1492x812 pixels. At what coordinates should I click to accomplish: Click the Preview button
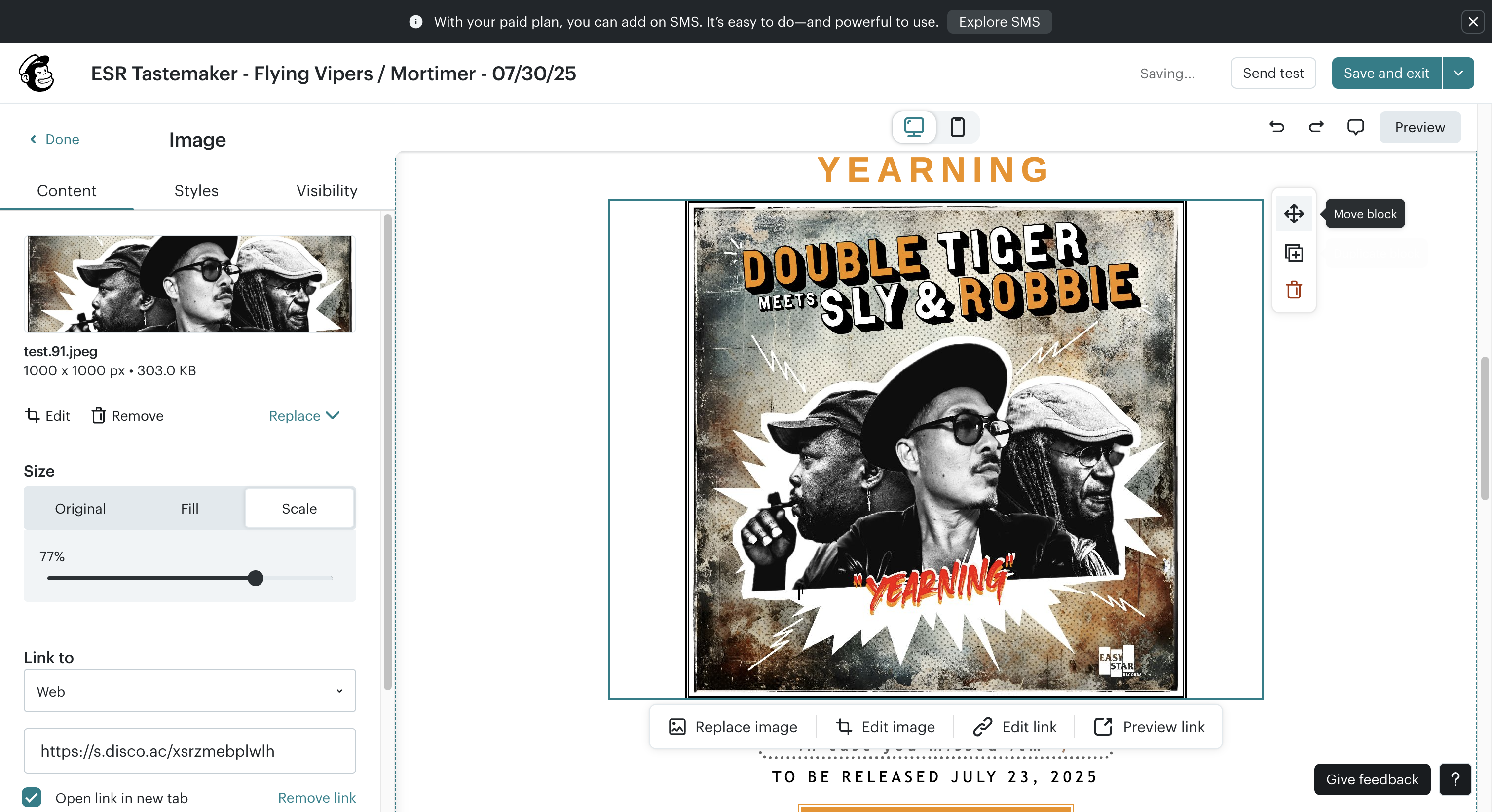(1419, 127)
